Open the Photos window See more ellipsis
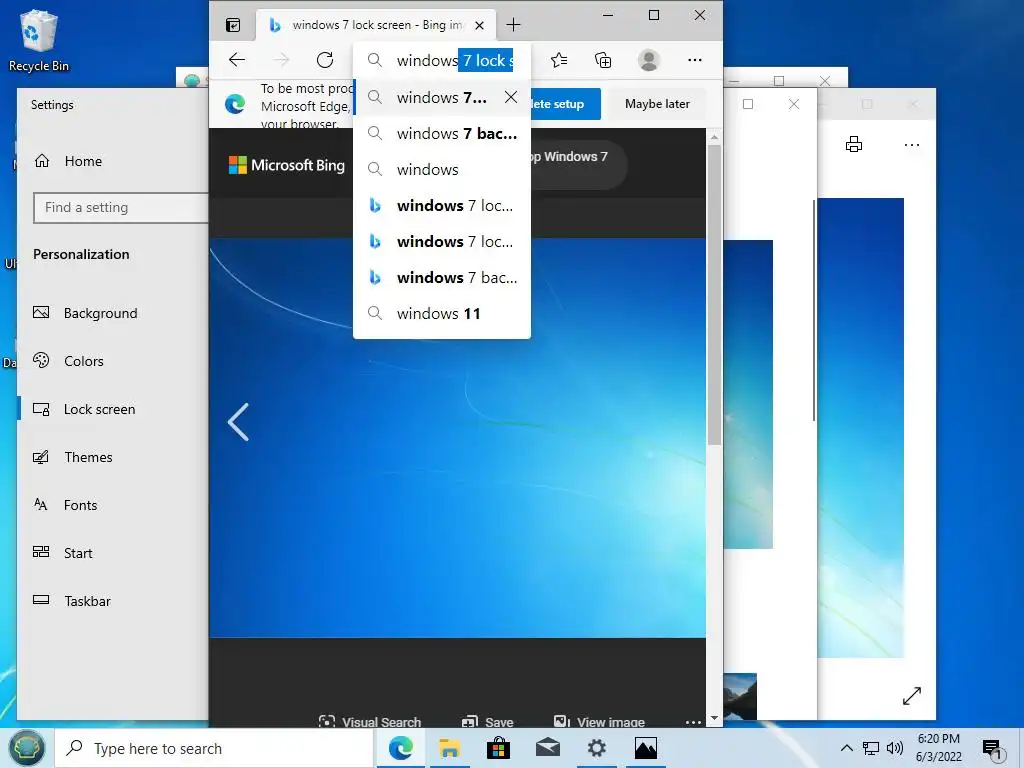Screen dimensions: 1024x768 coord(912,144)
